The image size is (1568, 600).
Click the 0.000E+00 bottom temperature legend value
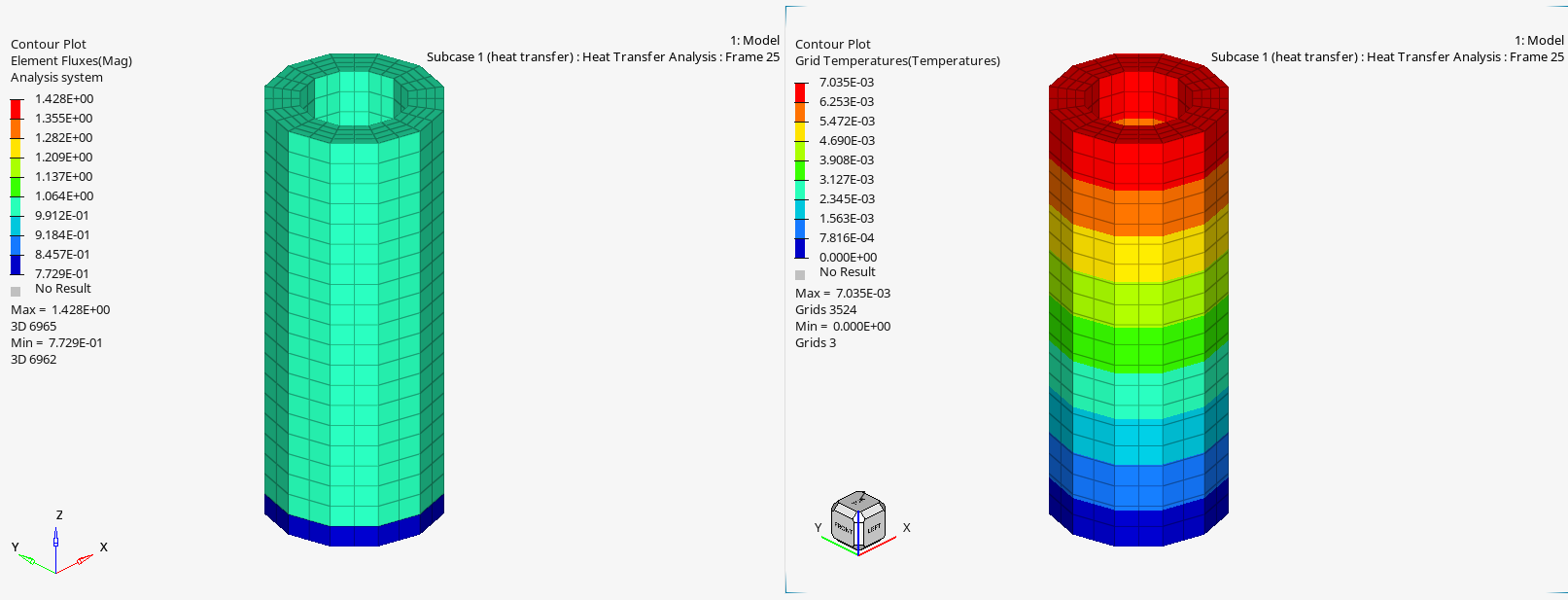coord(848,258)
